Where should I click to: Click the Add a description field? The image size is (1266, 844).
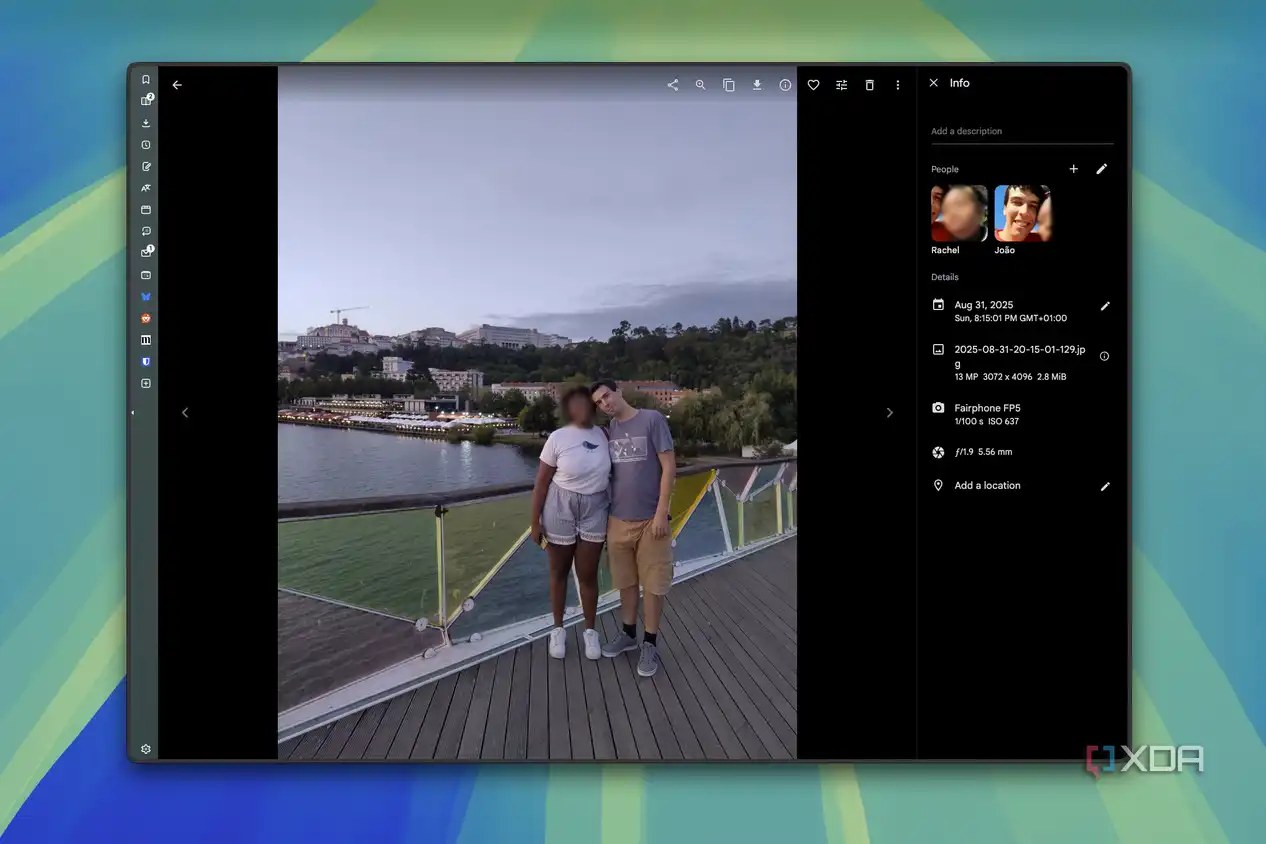tap(1022, 132)
